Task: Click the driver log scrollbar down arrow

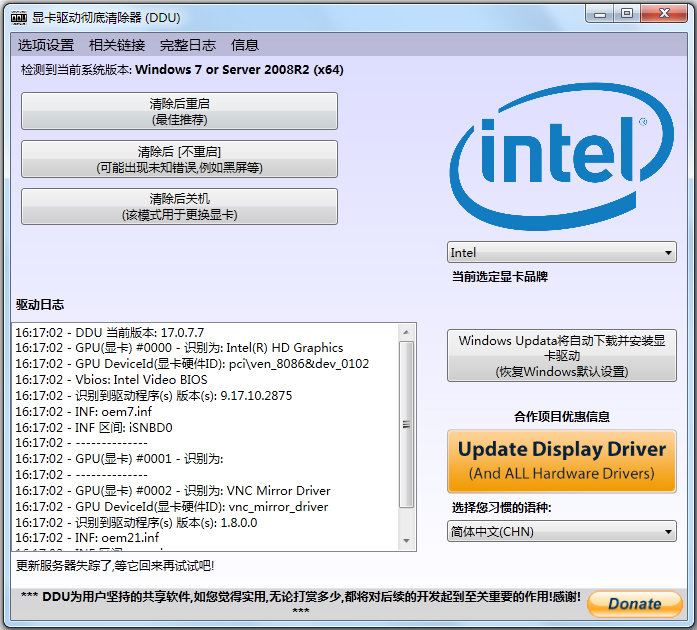Action: coord(406,541)
